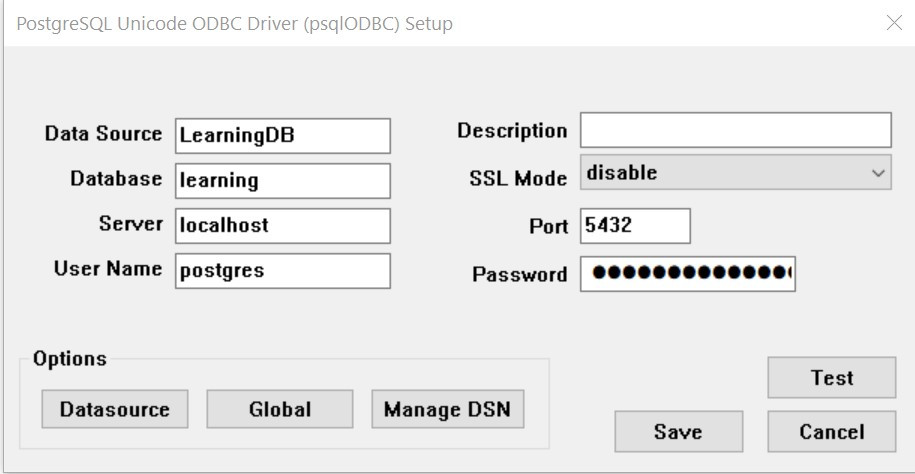Open the Datasource options button
This screenshot has width=915, height=474.
pos(114,409)
